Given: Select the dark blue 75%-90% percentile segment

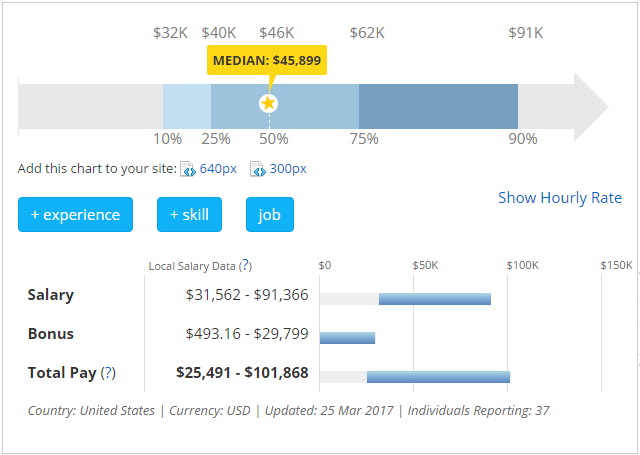Looking at the screenshot, I should (438, 104).
